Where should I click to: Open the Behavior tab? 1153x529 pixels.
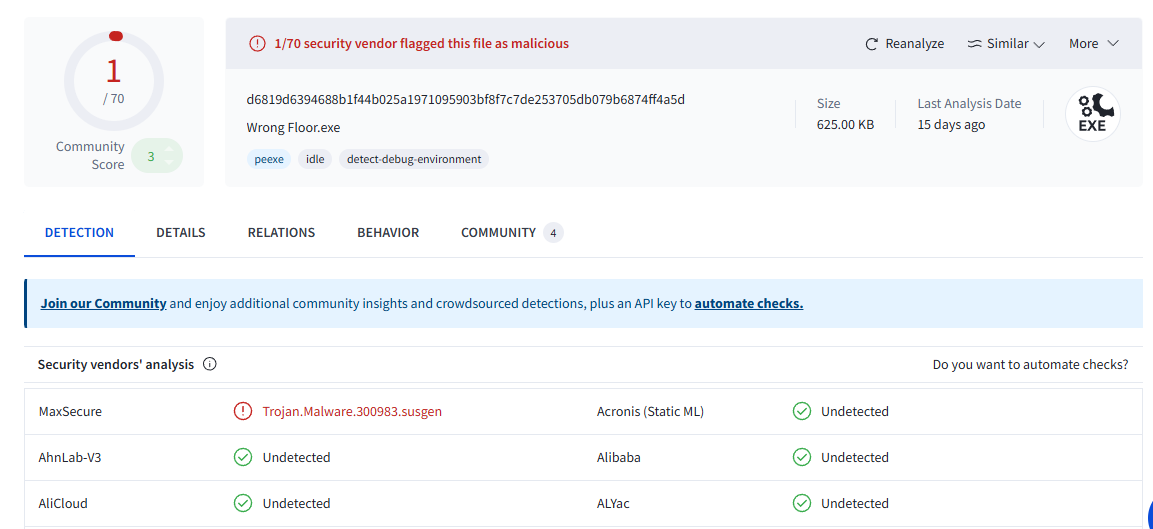[x=388, y=232]
